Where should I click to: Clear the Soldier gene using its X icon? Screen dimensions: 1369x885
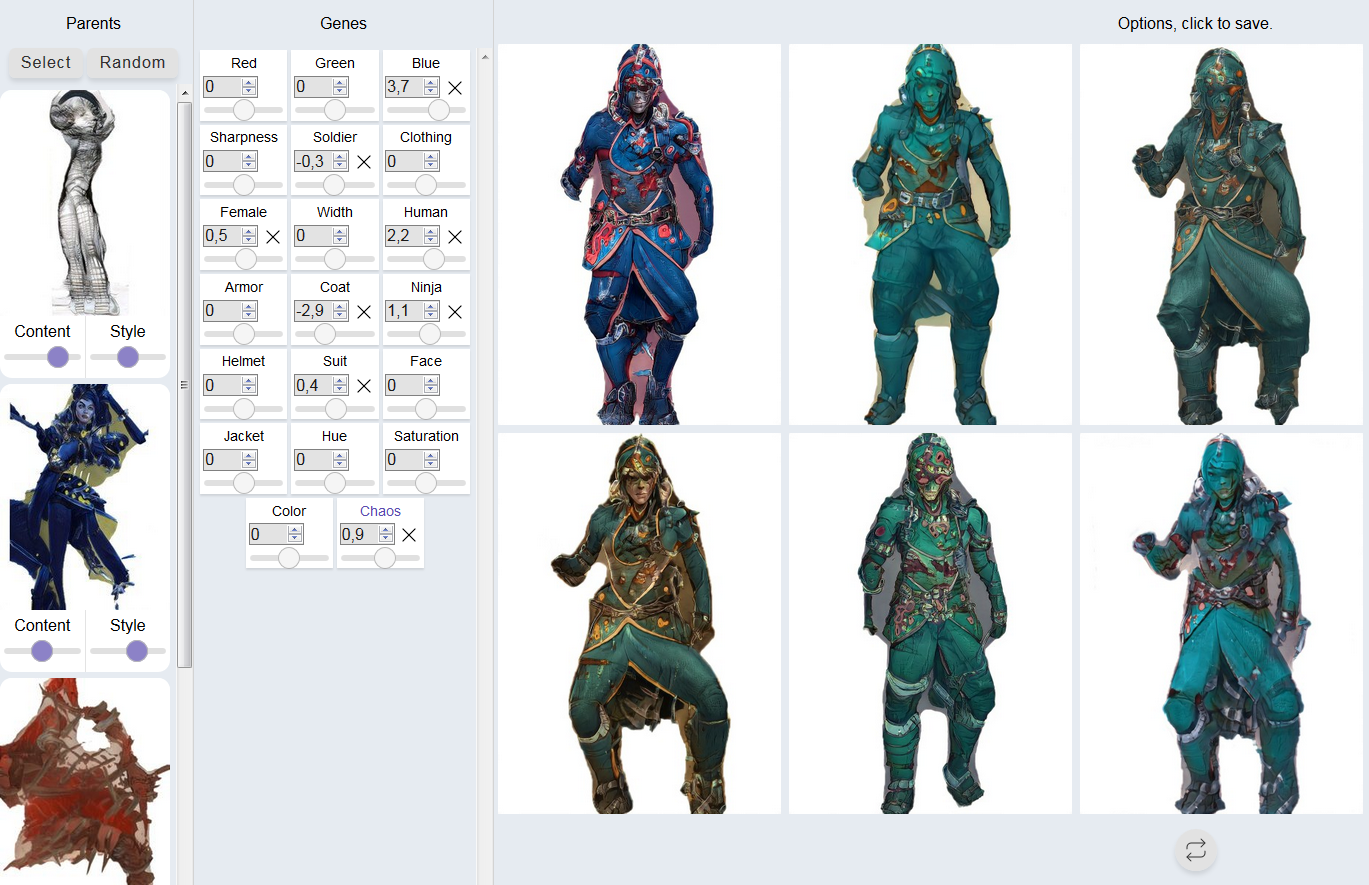(364, 162)
